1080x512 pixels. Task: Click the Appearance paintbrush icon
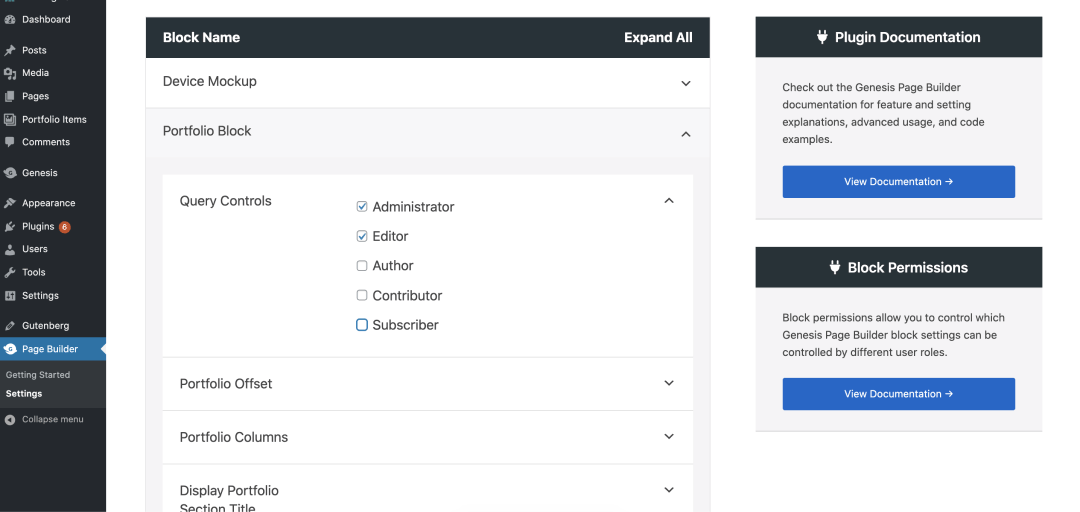point(10,203)
